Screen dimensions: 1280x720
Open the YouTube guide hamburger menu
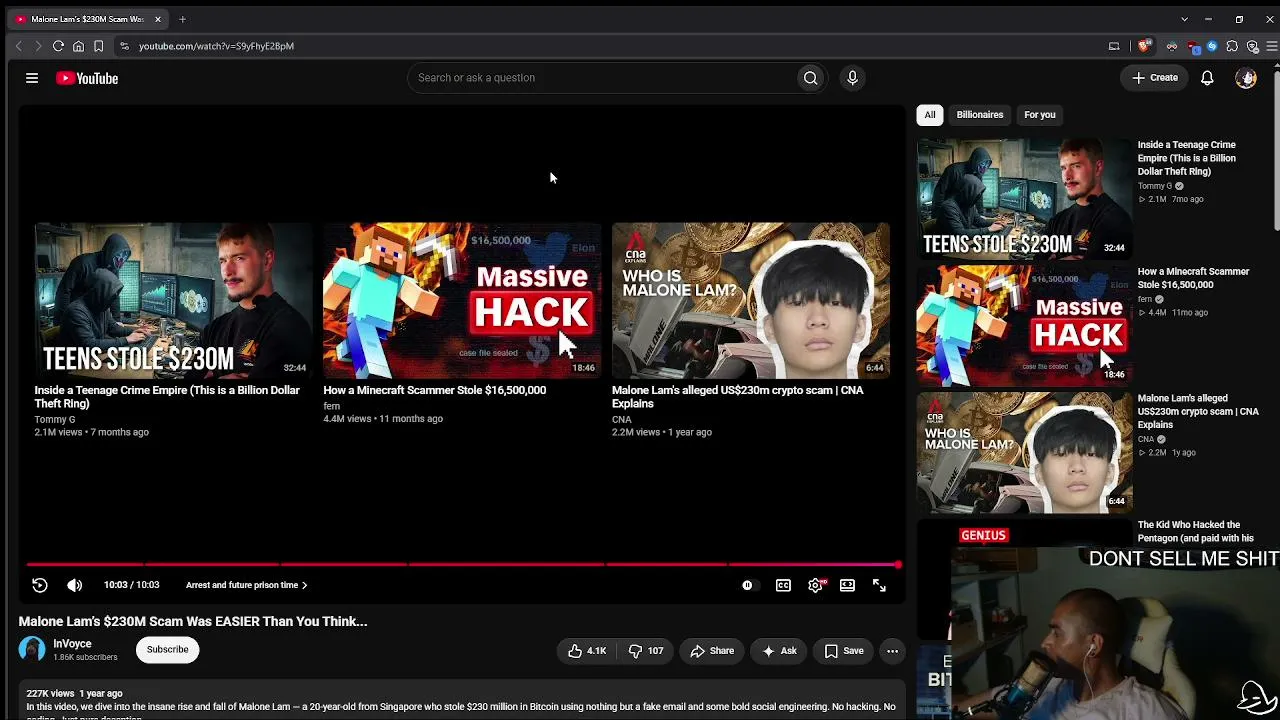click(32, 78)
